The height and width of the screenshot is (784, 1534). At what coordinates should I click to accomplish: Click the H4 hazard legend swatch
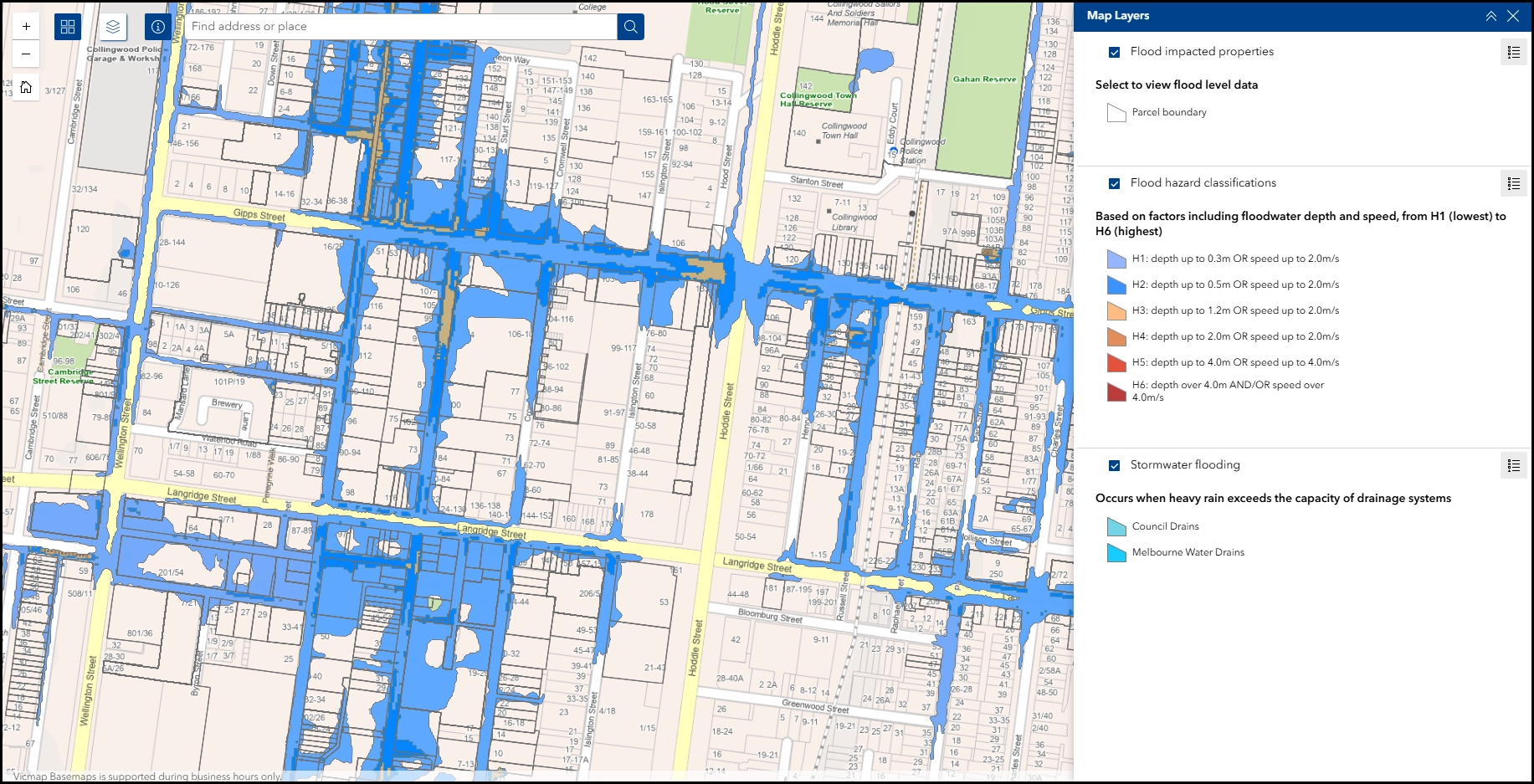tap(1116, 337)
